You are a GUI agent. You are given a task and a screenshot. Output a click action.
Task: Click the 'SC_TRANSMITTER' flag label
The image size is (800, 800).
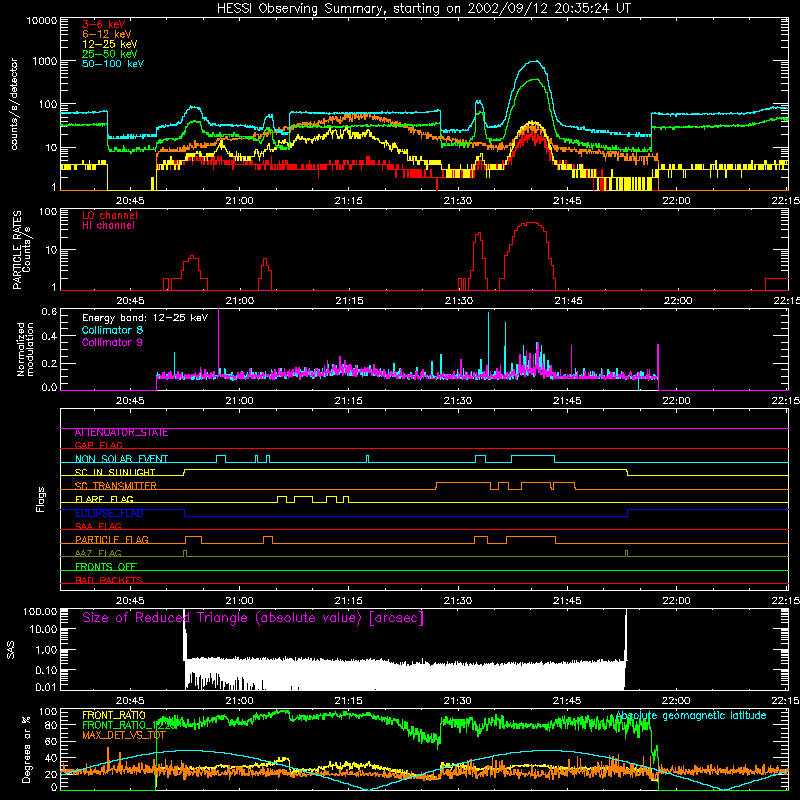(x=116, y=486)
